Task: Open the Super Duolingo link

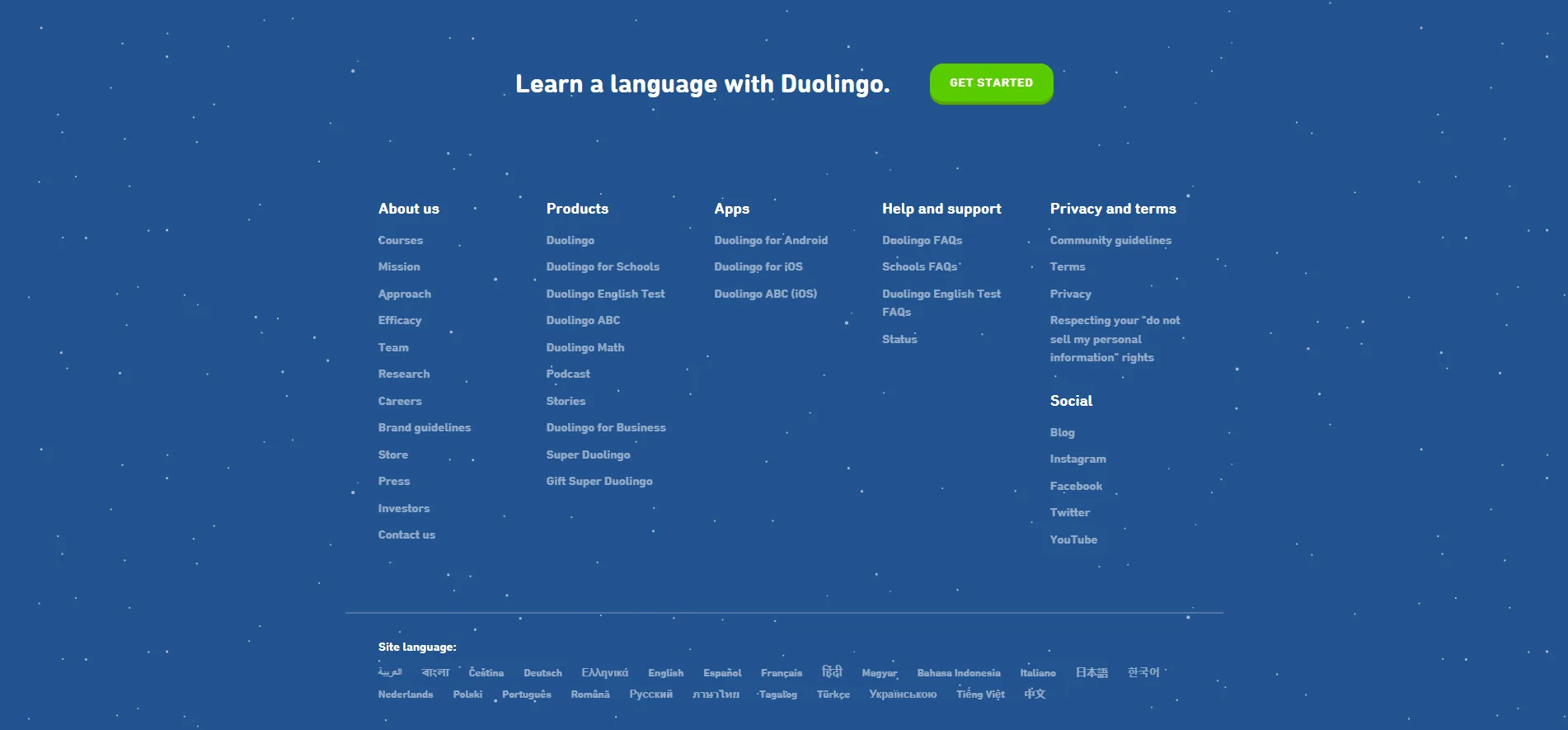Action: coord(588,454)
